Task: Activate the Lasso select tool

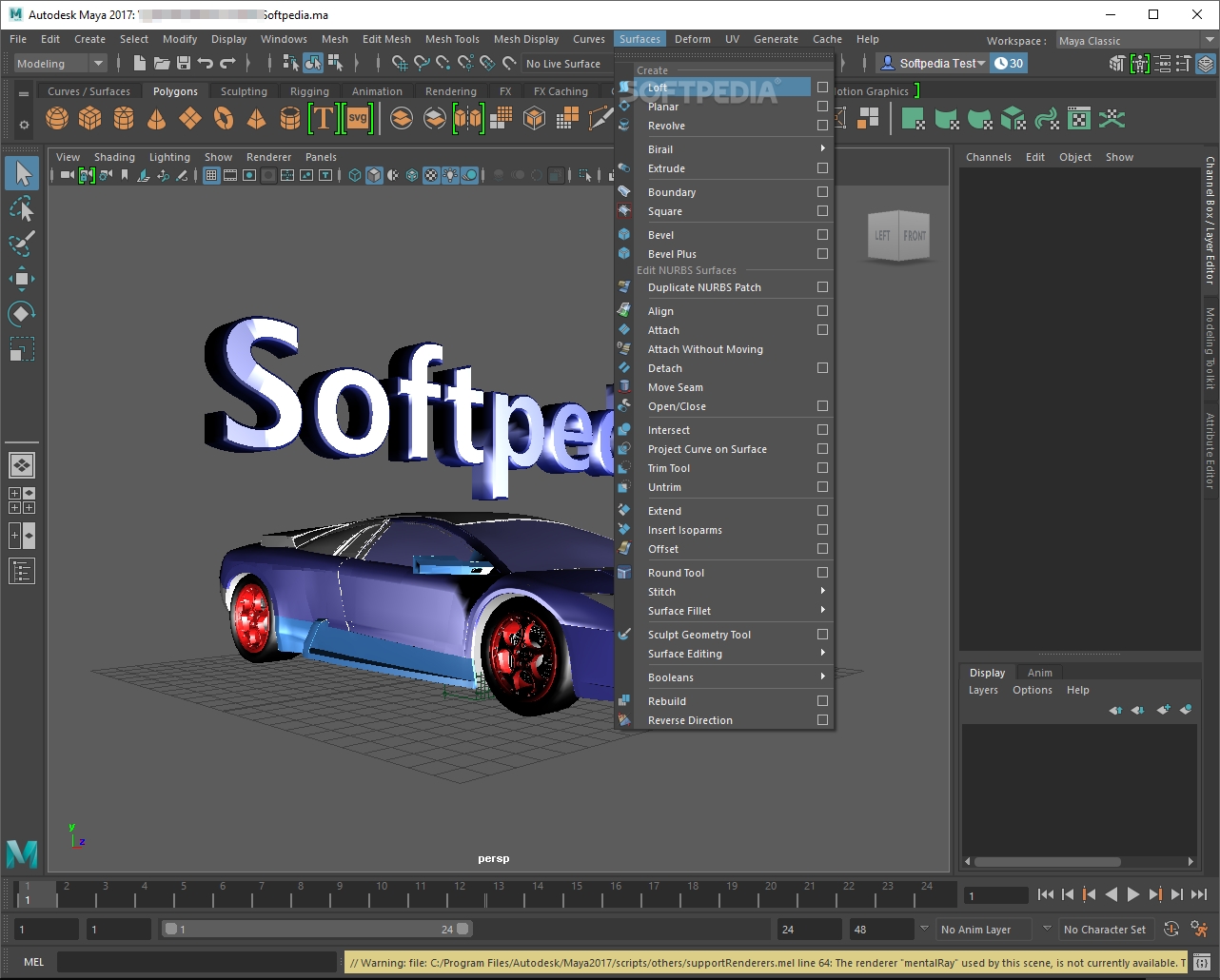Action: coord(22,207)
